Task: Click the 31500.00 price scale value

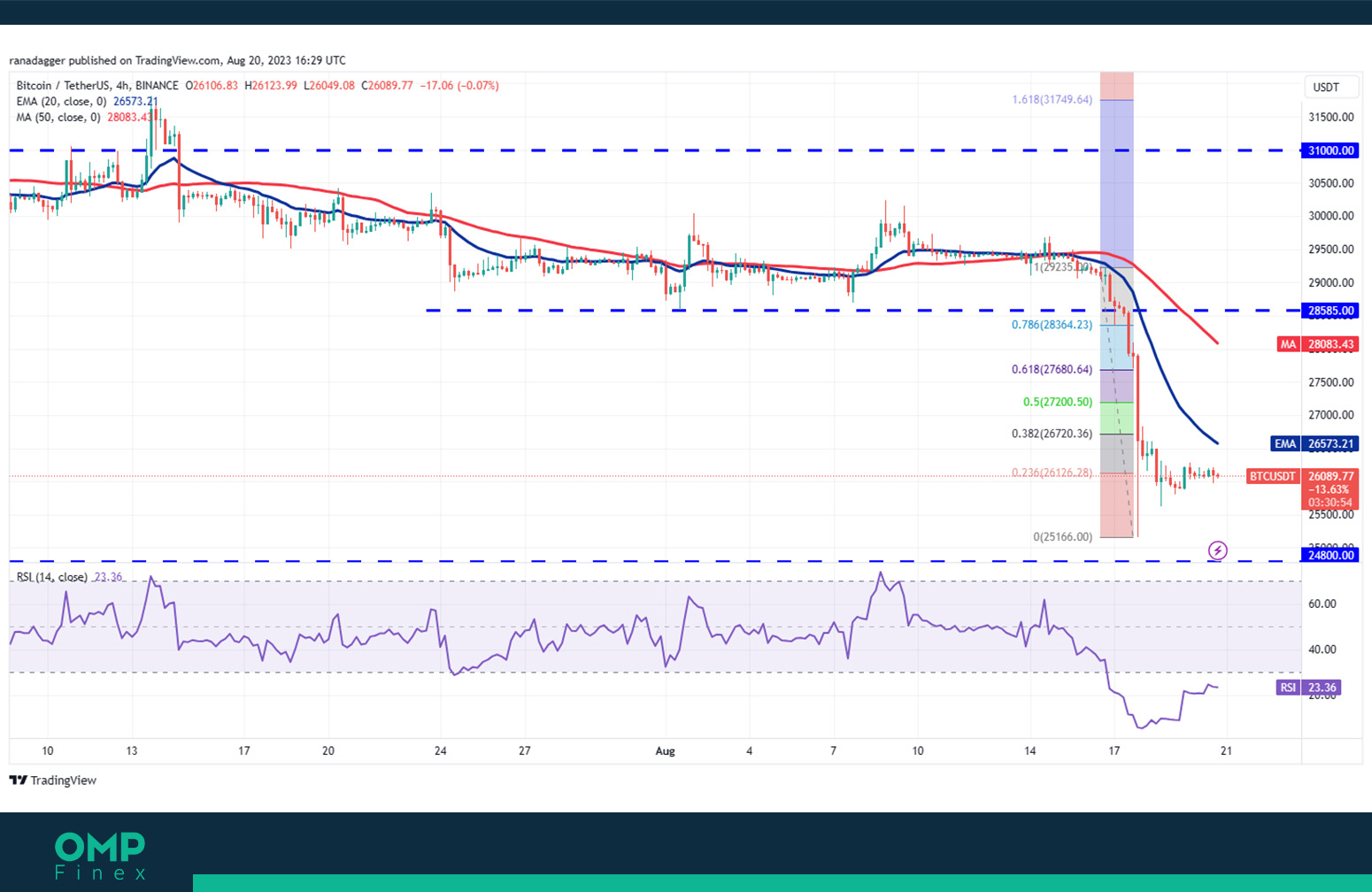Action: (1331, 117)
